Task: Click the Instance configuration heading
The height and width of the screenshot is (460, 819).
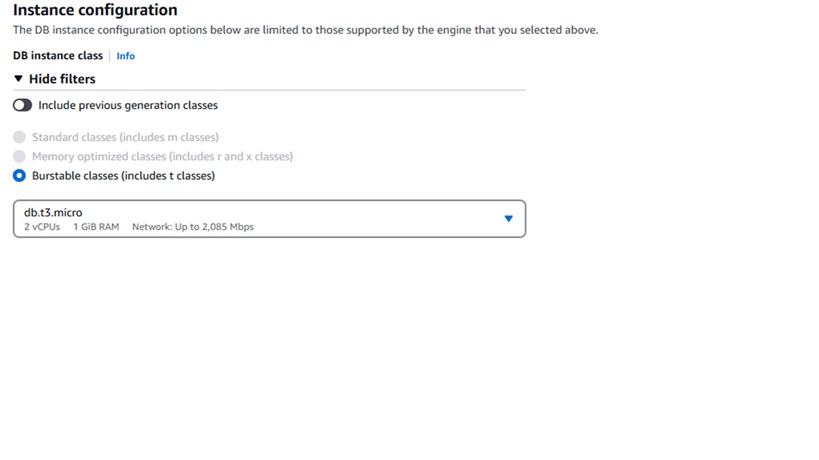Action: coord(95,10)
